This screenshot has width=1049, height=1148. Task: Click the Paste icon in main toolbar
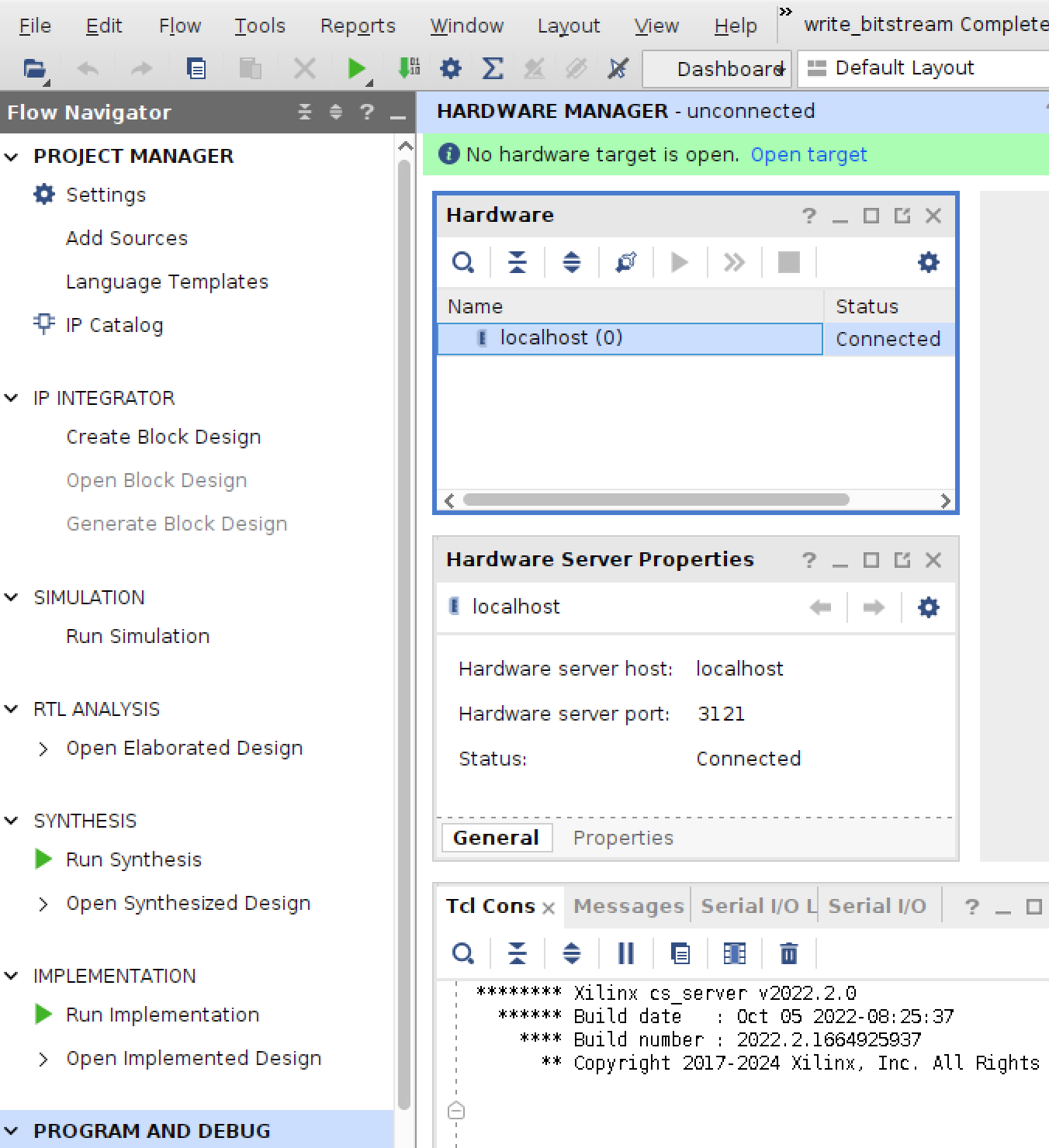pyautogui.click(x=250, y=69)
